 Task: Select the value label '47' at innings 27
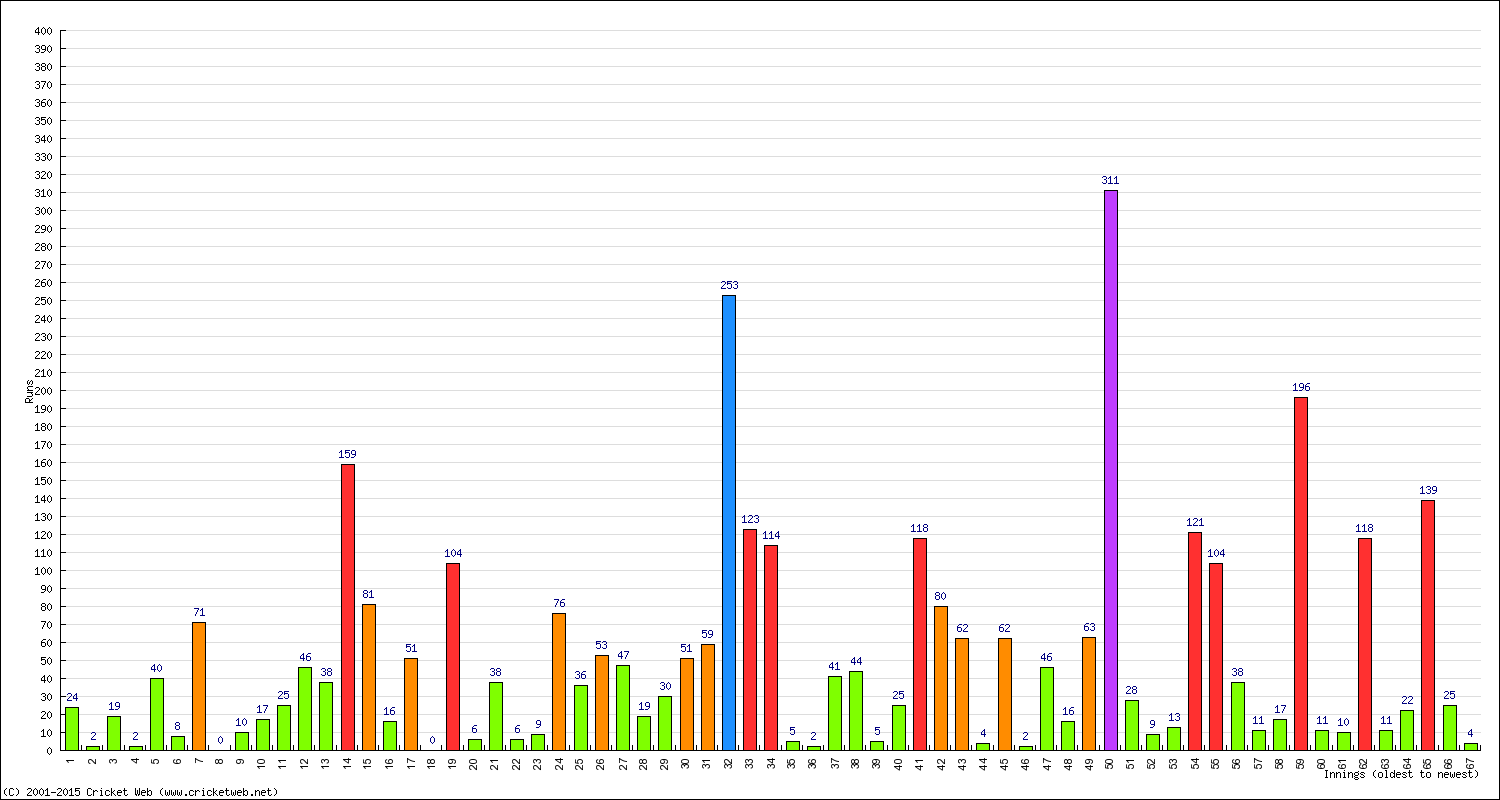(x=623, y=656)
